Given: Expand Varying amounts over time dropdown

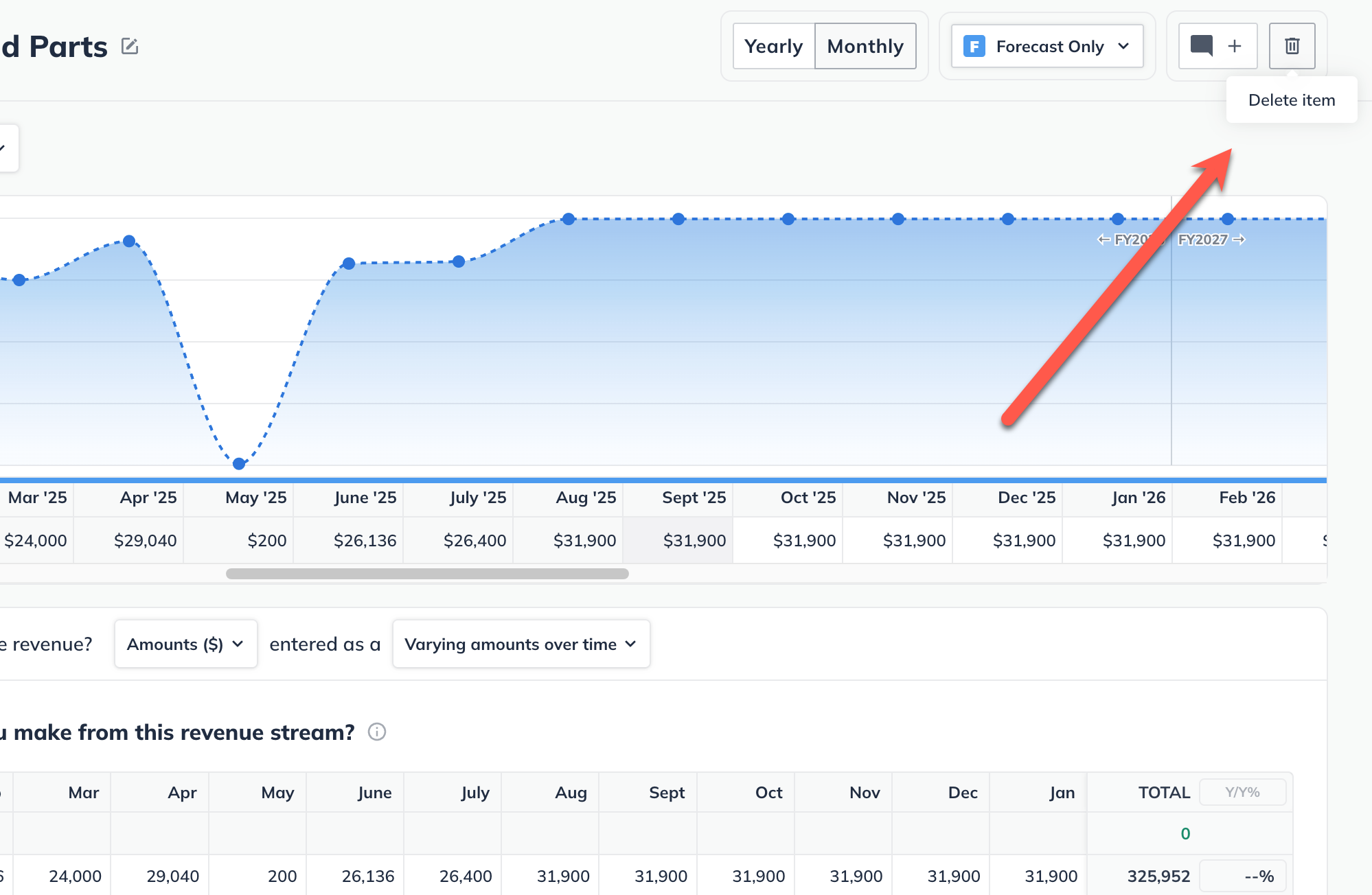Looking at the screenshot, I should click(x=521, y=644).
